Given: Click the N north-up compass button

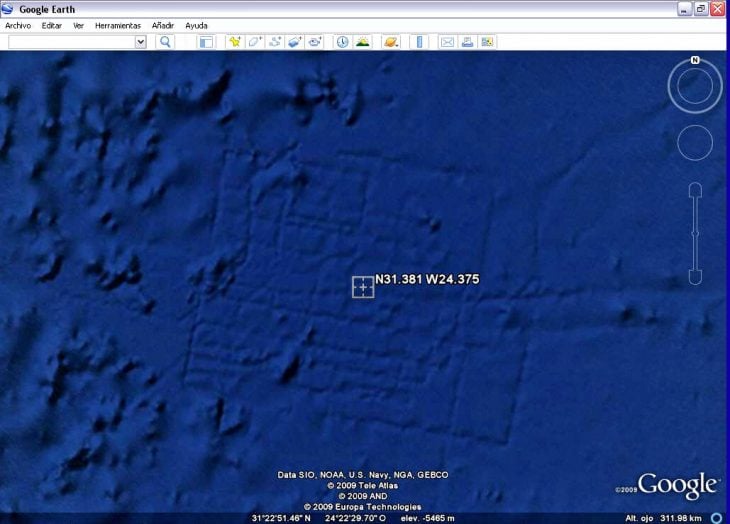Looking at the screenshot, I should [694, 61].
